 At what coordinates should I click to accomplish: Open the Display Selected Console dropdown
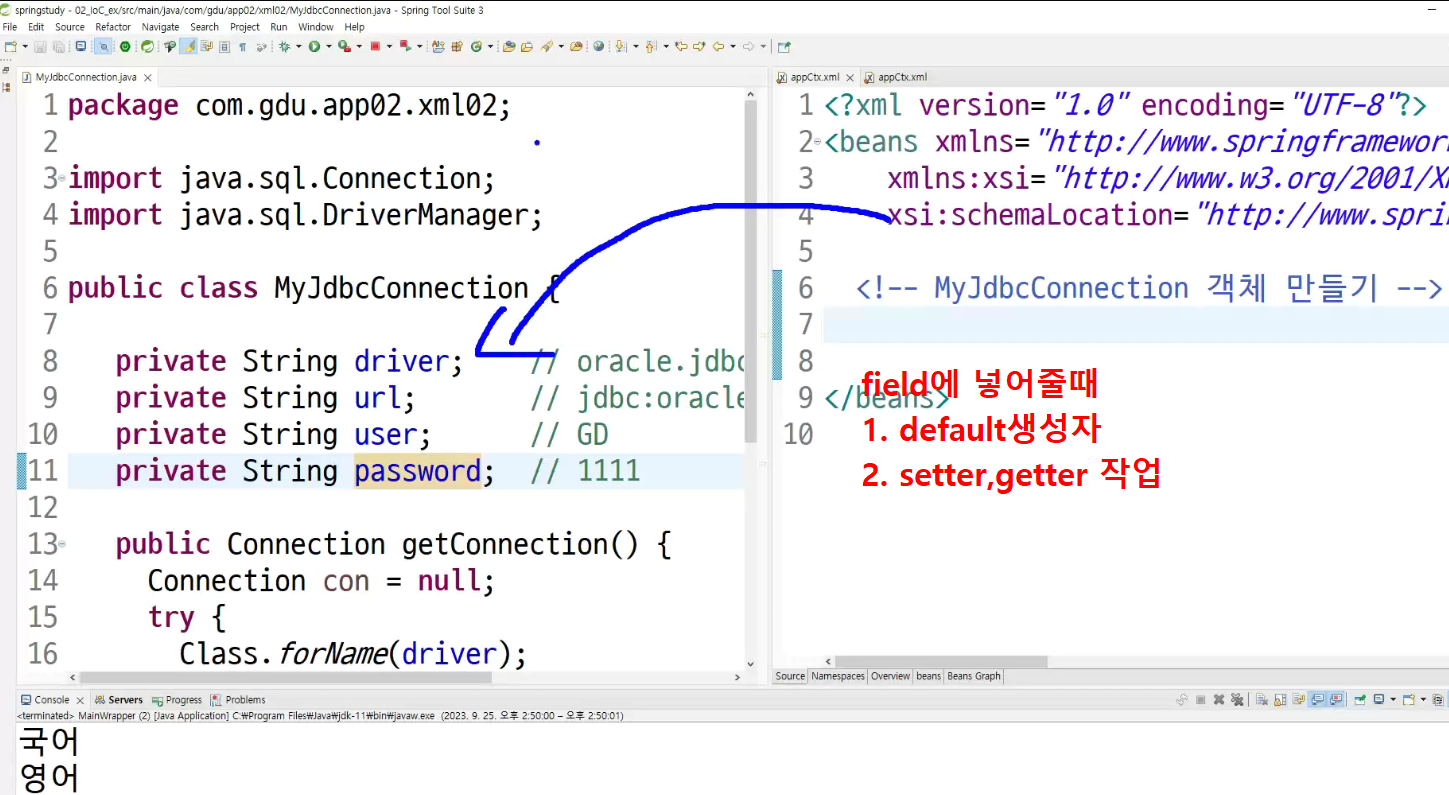1393,700
